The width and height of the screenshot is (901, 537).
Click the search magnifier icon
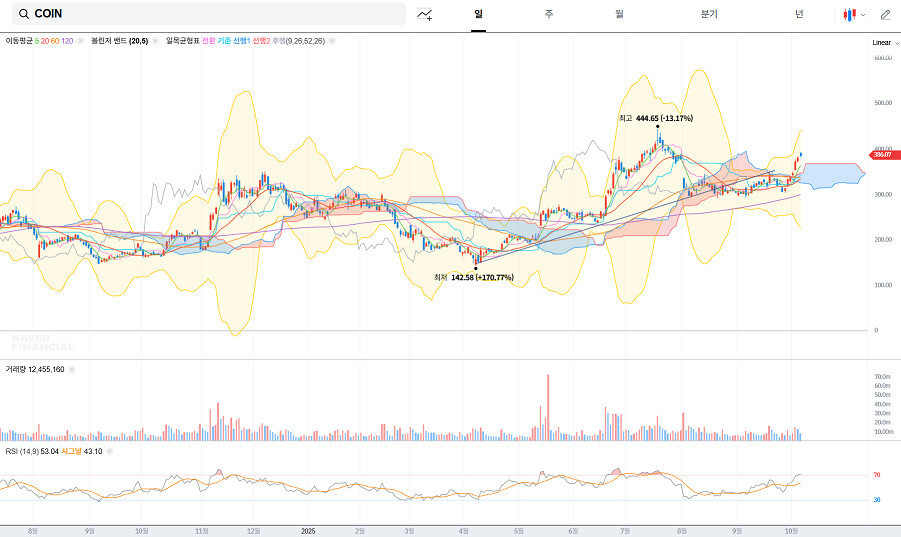coord(23,14)
